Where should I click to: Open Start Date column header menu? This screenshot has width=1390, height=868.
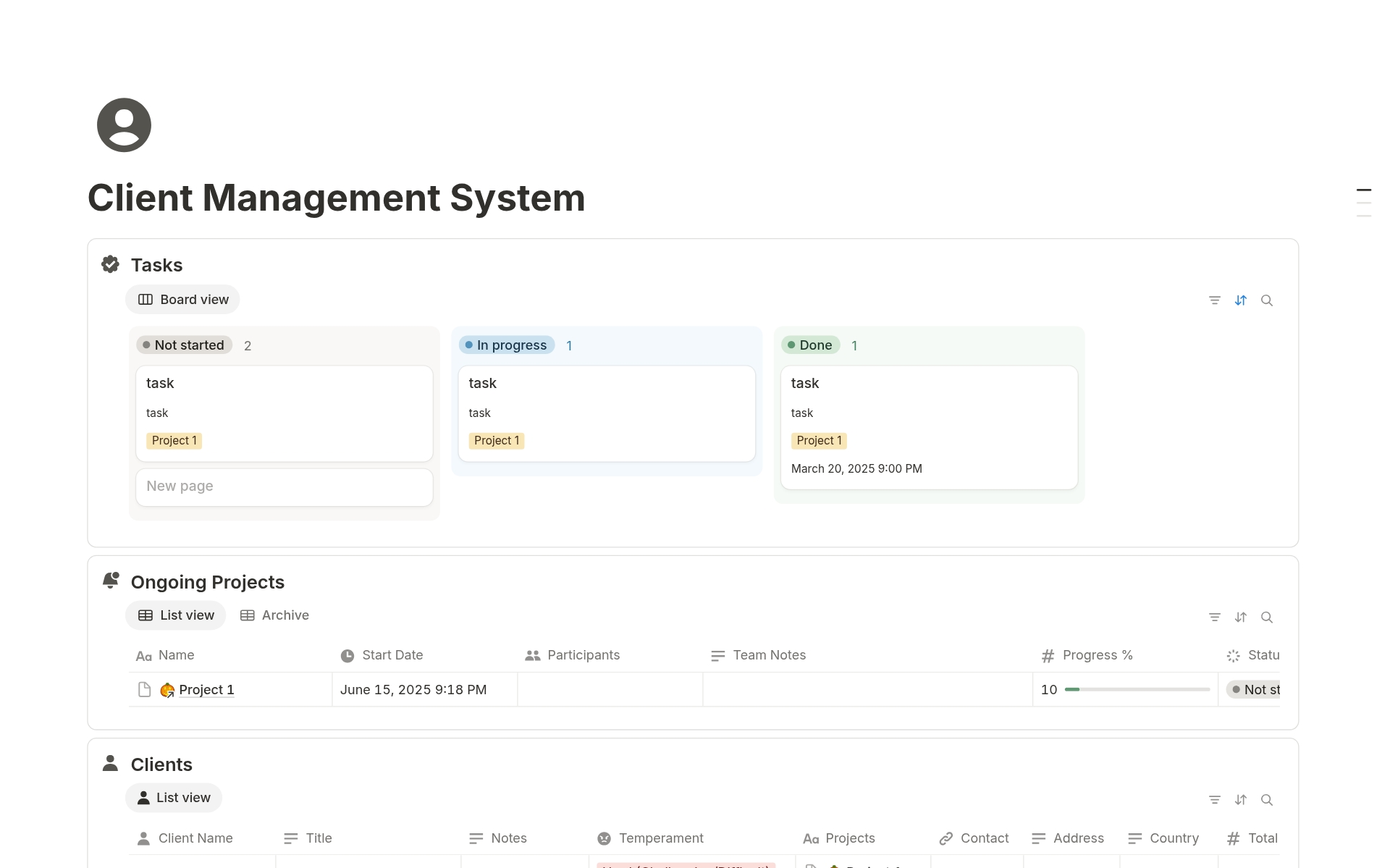click(x=392, y=655)
